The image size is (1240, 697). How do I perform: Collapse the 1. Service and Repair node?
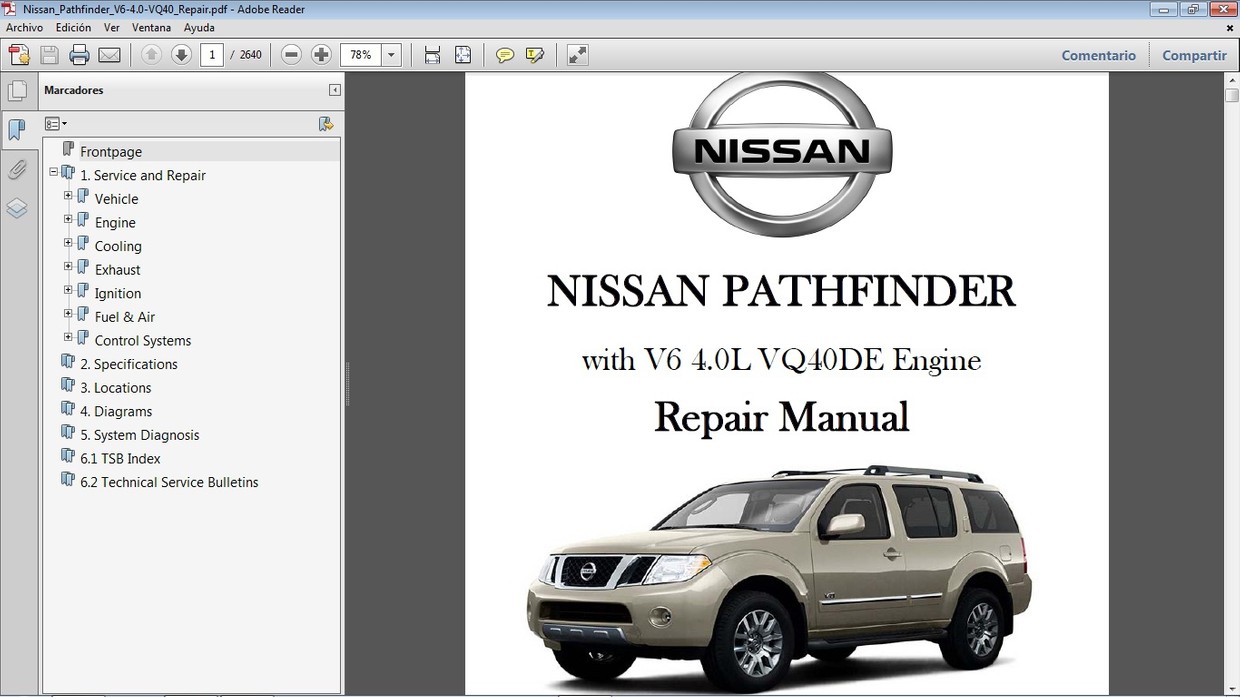pos(54,172)
